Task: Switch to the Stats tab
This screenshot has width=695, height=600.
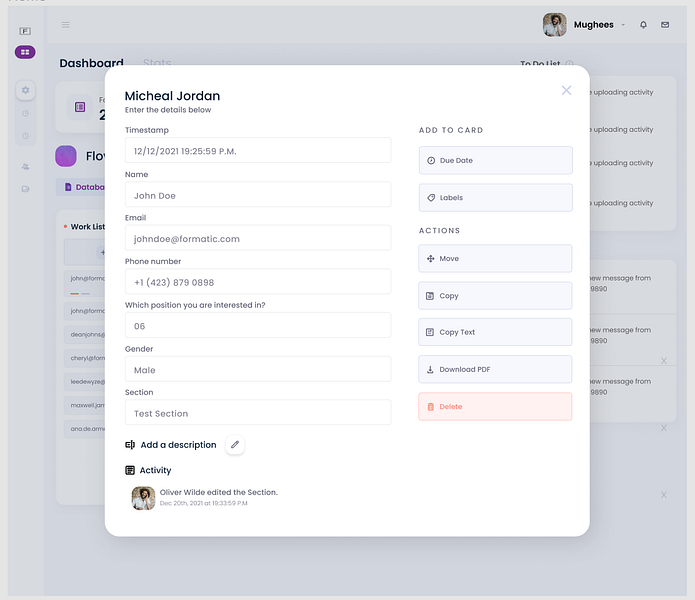Action: tap(157, 63)
